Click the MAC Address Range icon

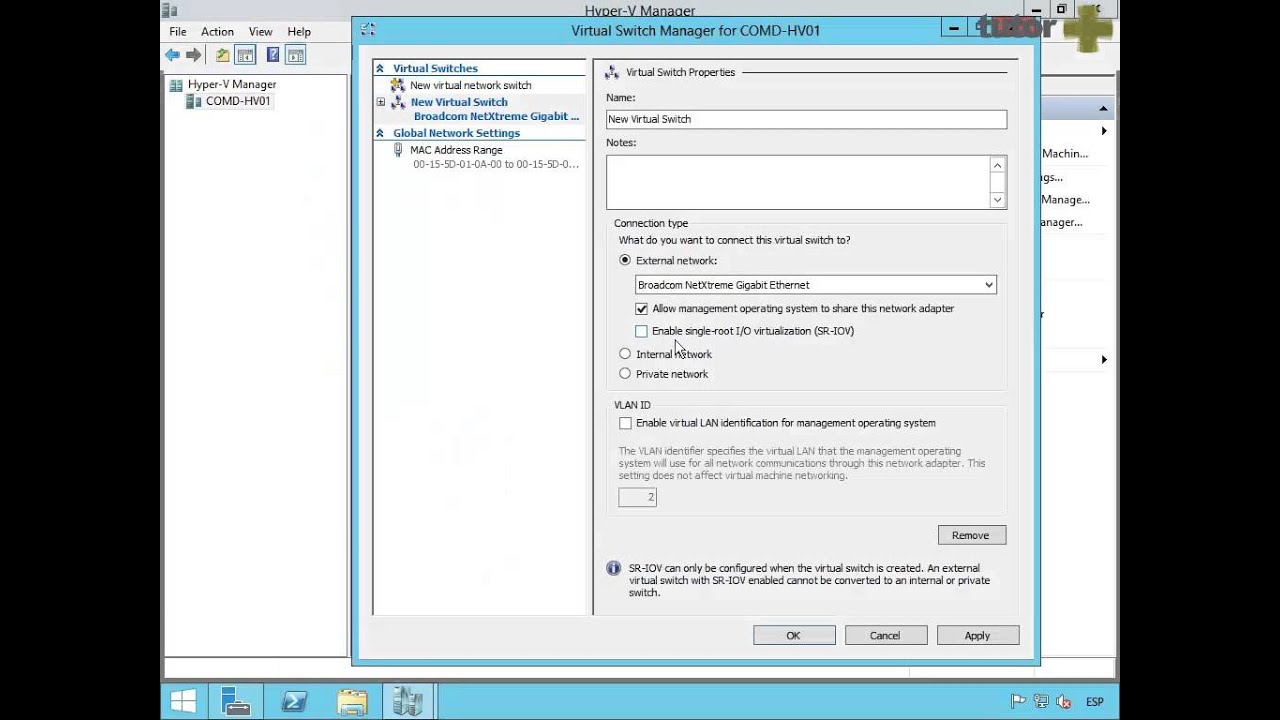[x=398, y=150]
